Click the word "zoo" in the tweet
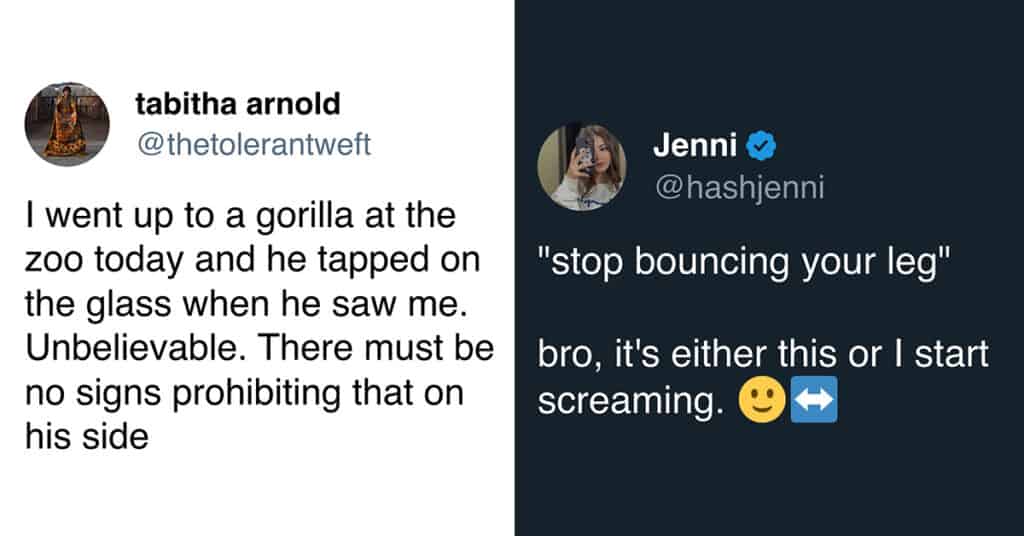 pos(52,259)
